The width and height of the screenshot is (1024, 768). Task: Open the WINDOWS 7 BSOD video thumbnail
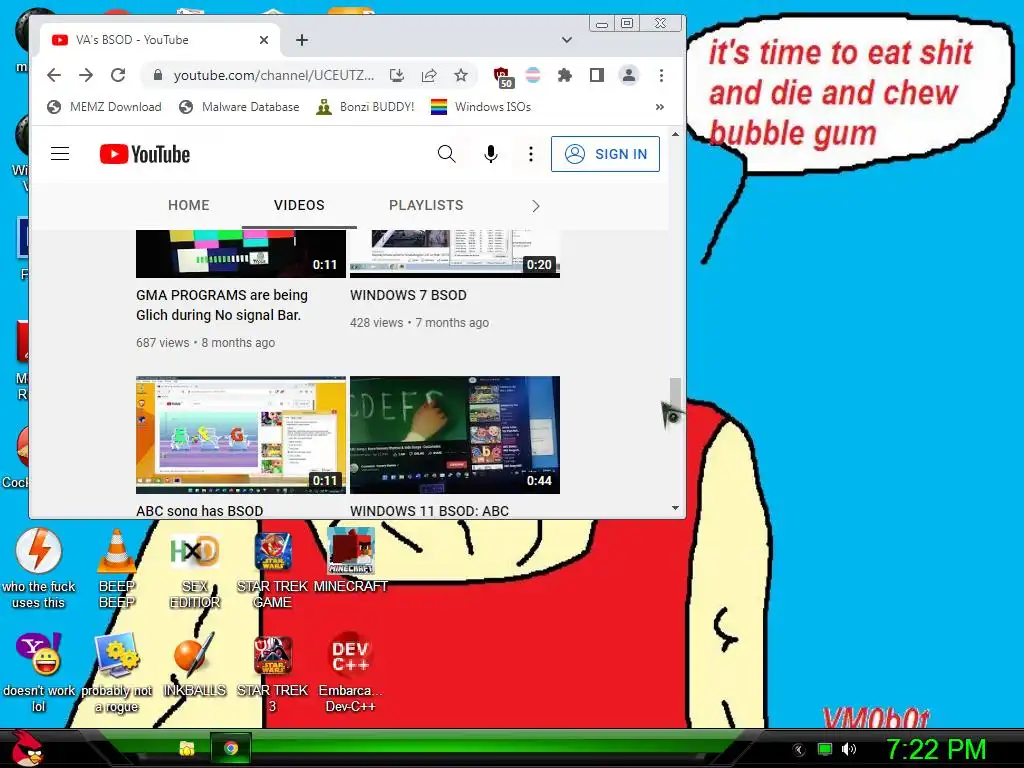point(455,254)
